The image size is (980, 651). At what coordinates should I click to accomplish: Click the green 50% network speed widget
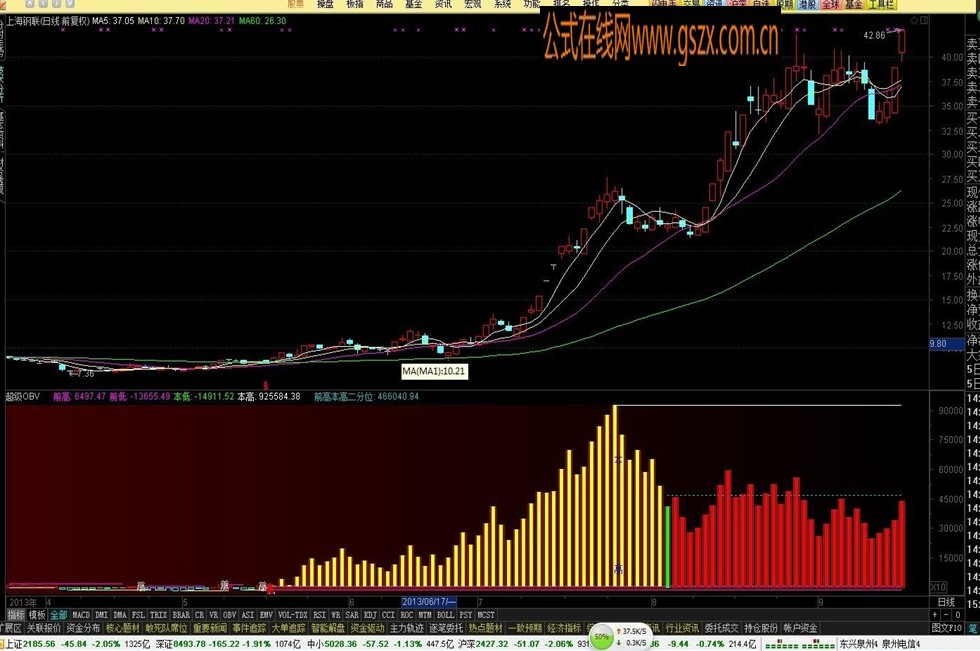pyautogui.click(x=602, y=637)
